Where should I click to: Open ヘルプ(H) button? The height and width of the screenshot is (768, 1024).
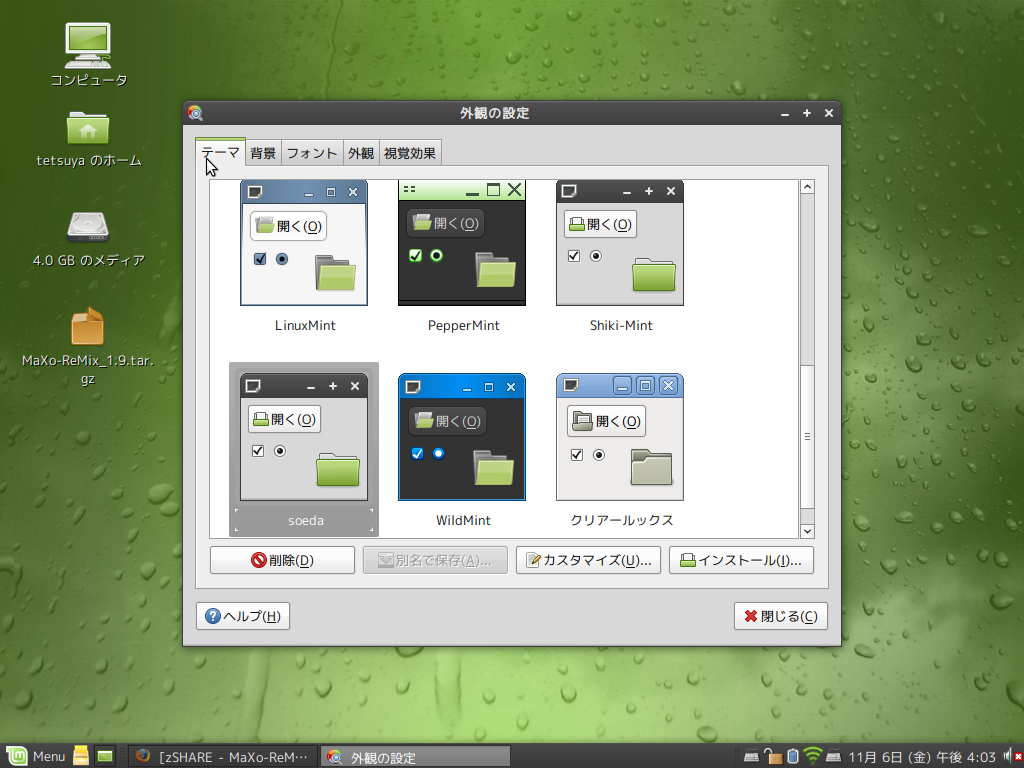click(243, 616)
